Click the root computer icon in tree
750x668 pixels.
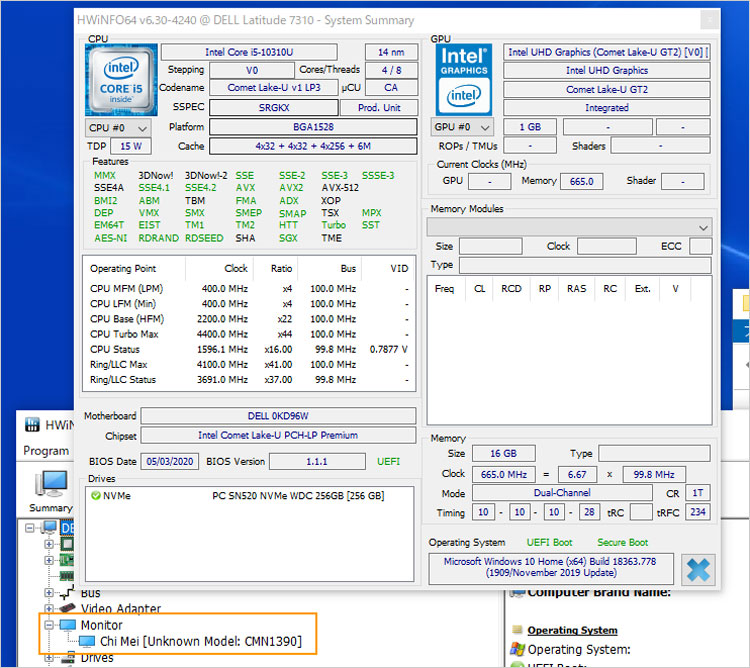click(49, 528)
